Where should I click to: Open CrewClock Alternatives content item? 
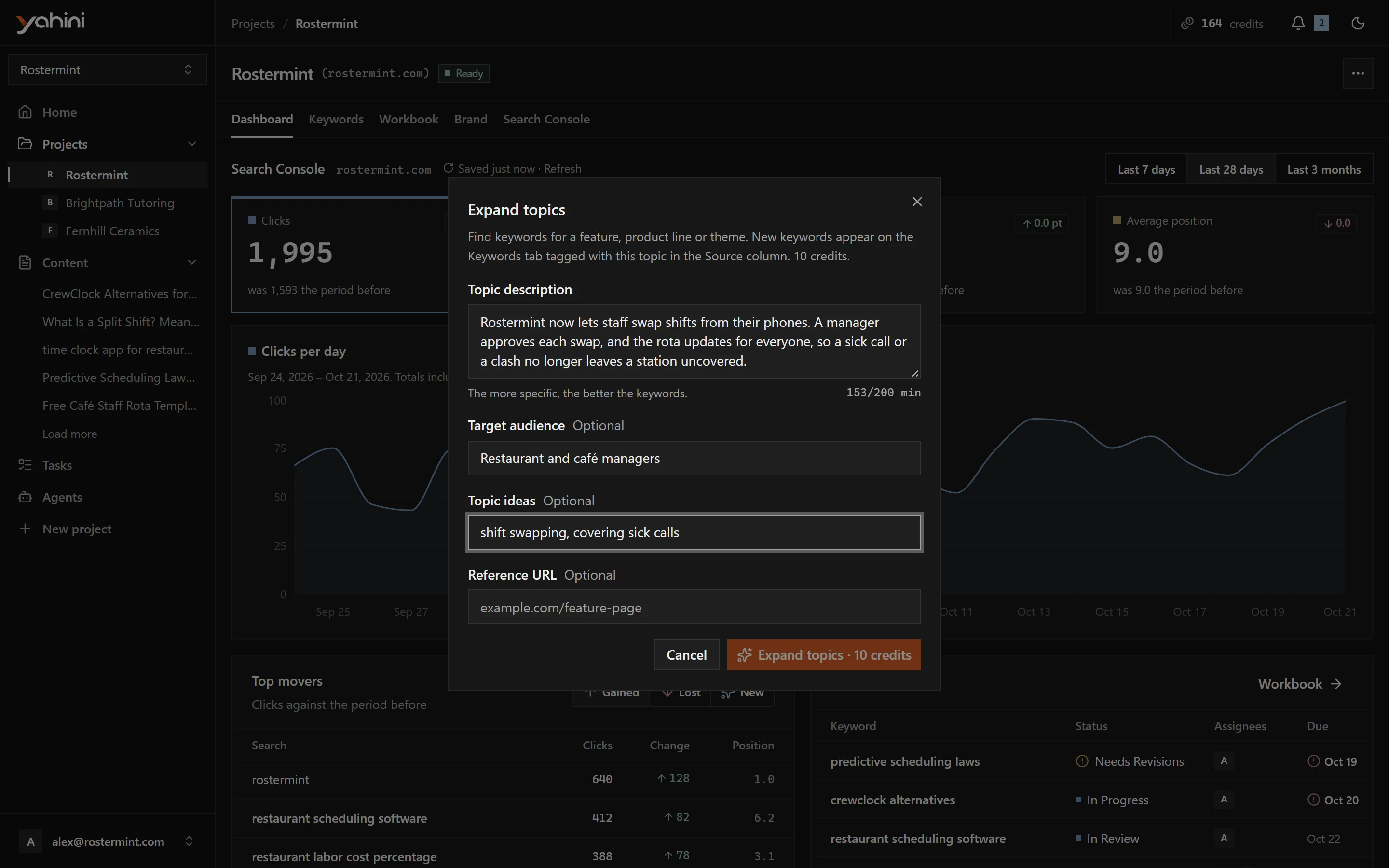[x=120, y=293]
